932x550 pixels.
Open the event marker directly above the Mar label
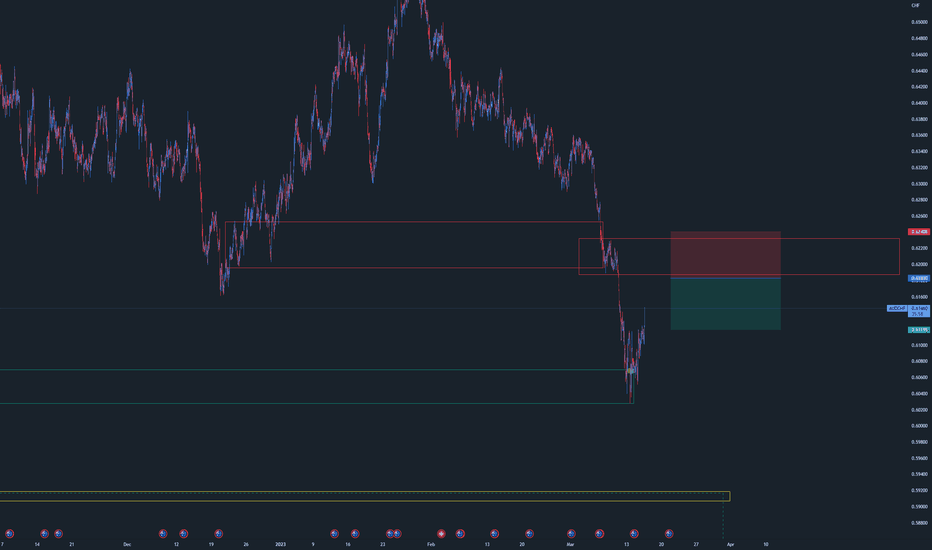pyautogui.click(x=571, y=534)
